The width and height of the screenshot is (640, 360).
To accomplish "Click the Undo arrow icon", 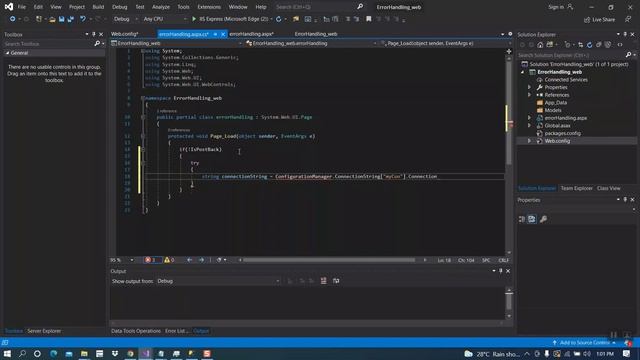I will (83, 19).
